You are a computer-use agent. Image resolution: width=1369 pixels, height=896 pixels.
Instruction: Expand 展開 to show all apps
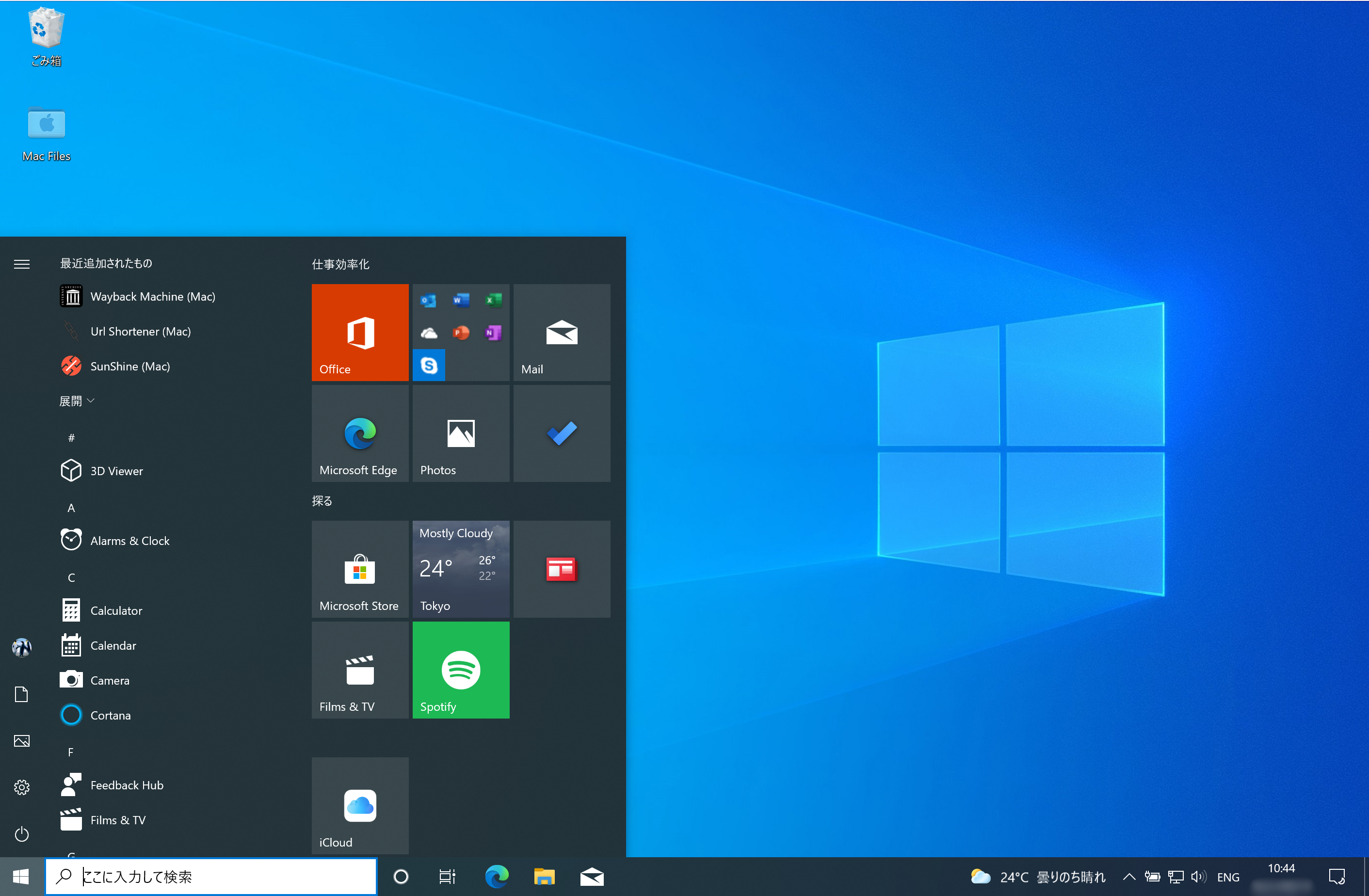[x=77, y=401]
